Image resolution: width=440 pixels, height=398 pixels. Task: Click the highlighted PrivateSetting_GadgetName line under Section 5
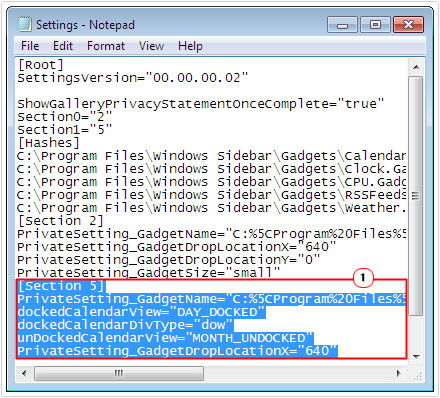(x=212, y=299)
